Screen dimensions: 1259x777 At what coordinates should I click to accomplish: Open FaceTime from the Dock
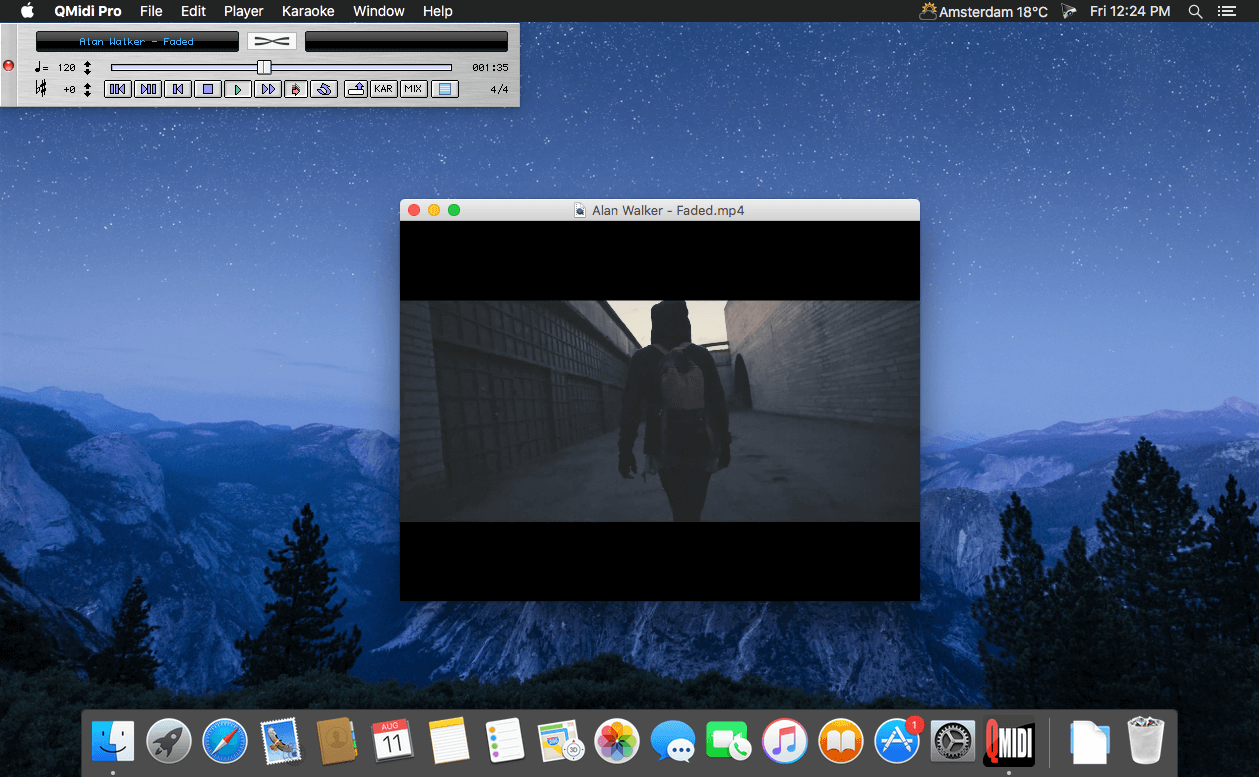729,741
